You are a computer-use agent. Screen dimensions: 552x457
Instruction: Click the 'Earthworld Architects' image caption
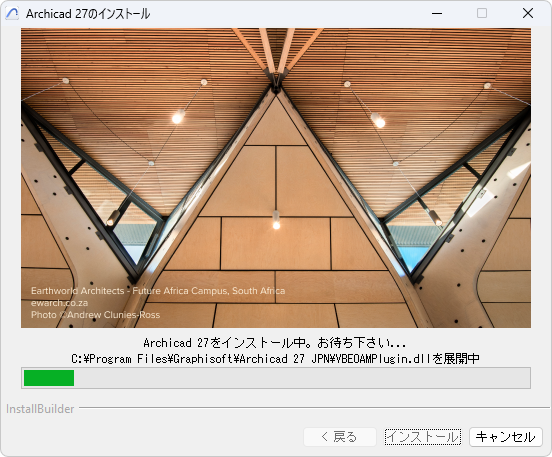[x=158, y=291]
